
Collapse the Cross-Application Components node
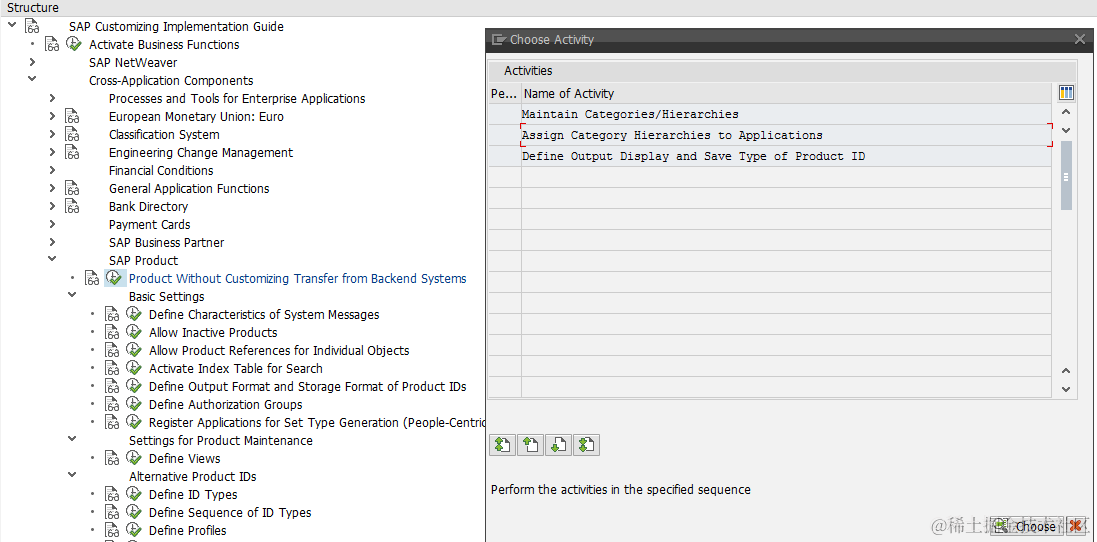coord(32,80)
